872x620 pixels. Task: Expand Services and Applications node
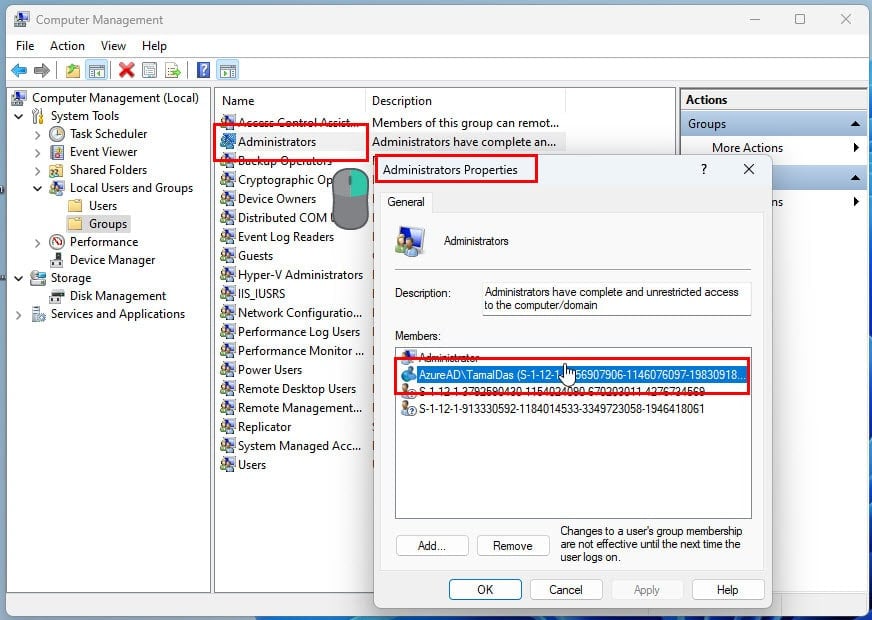coord(19,314)
